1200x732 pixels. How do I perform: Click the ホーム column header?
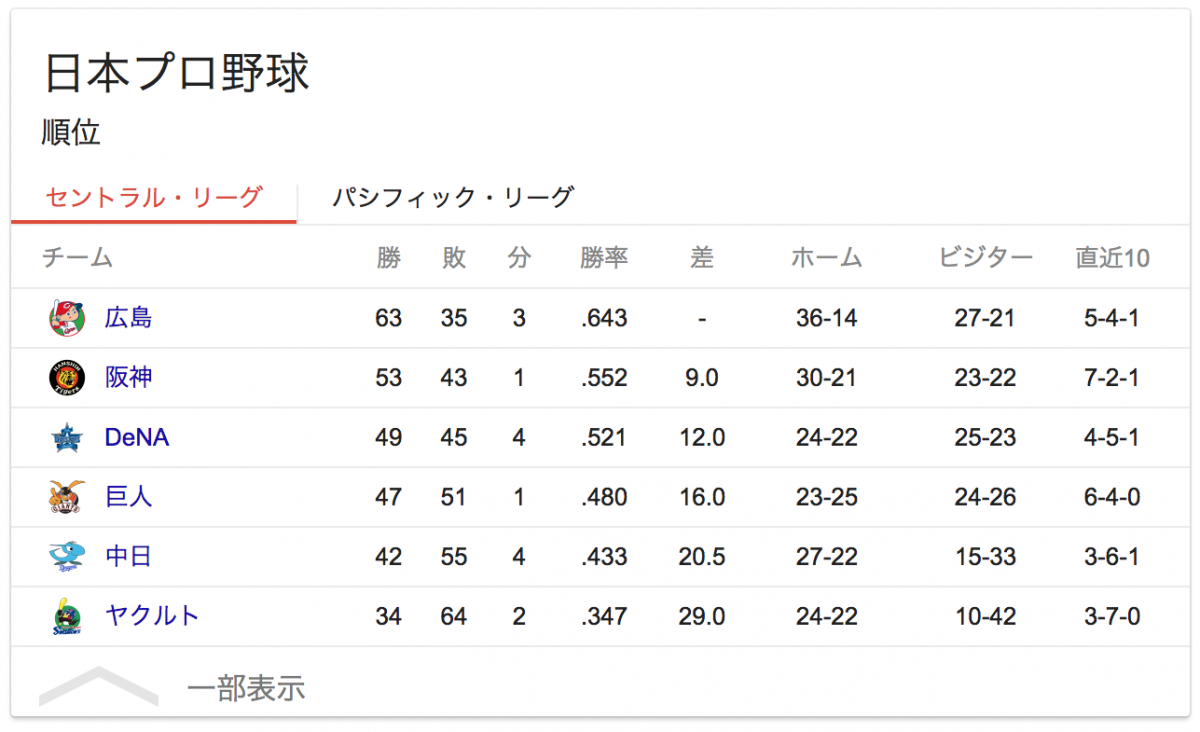pyautogui.click(x=827, y=258)
